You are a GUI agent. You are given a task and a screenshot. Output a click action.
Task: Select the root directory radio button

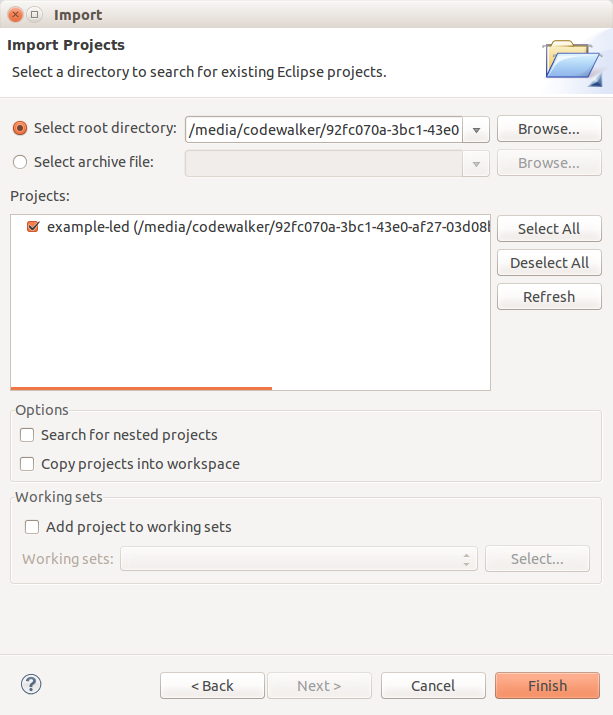coord(20,129)
